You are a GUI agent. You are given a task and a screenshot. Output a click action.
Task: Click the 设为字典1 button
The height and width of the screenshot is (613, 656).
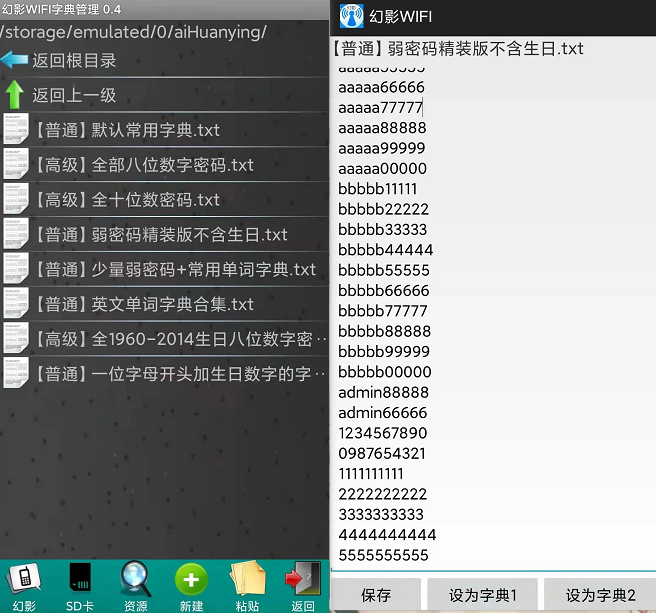pos(482,595)
